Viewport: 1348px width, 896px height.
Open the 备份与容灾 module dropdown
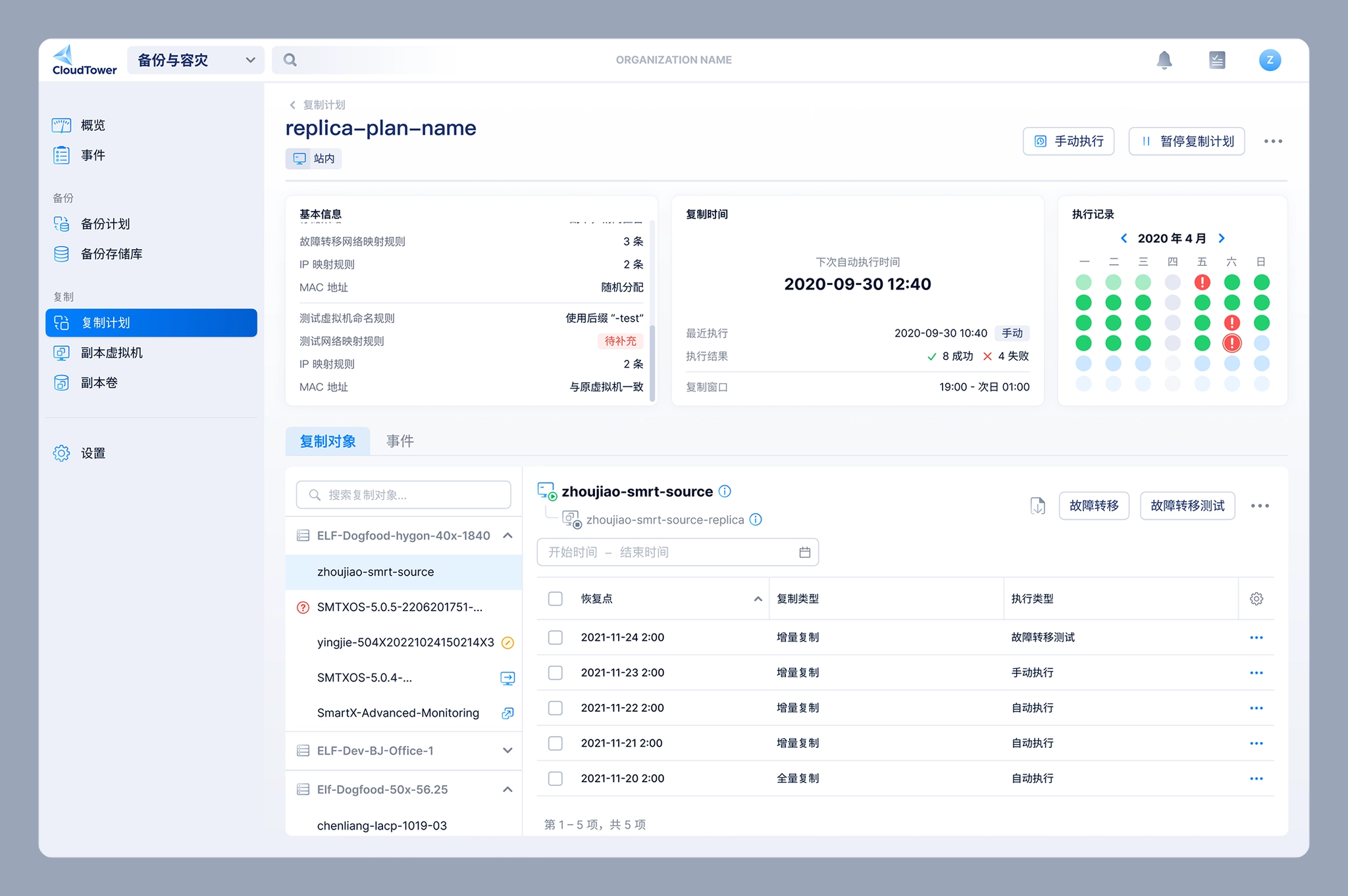click(195, 60)
